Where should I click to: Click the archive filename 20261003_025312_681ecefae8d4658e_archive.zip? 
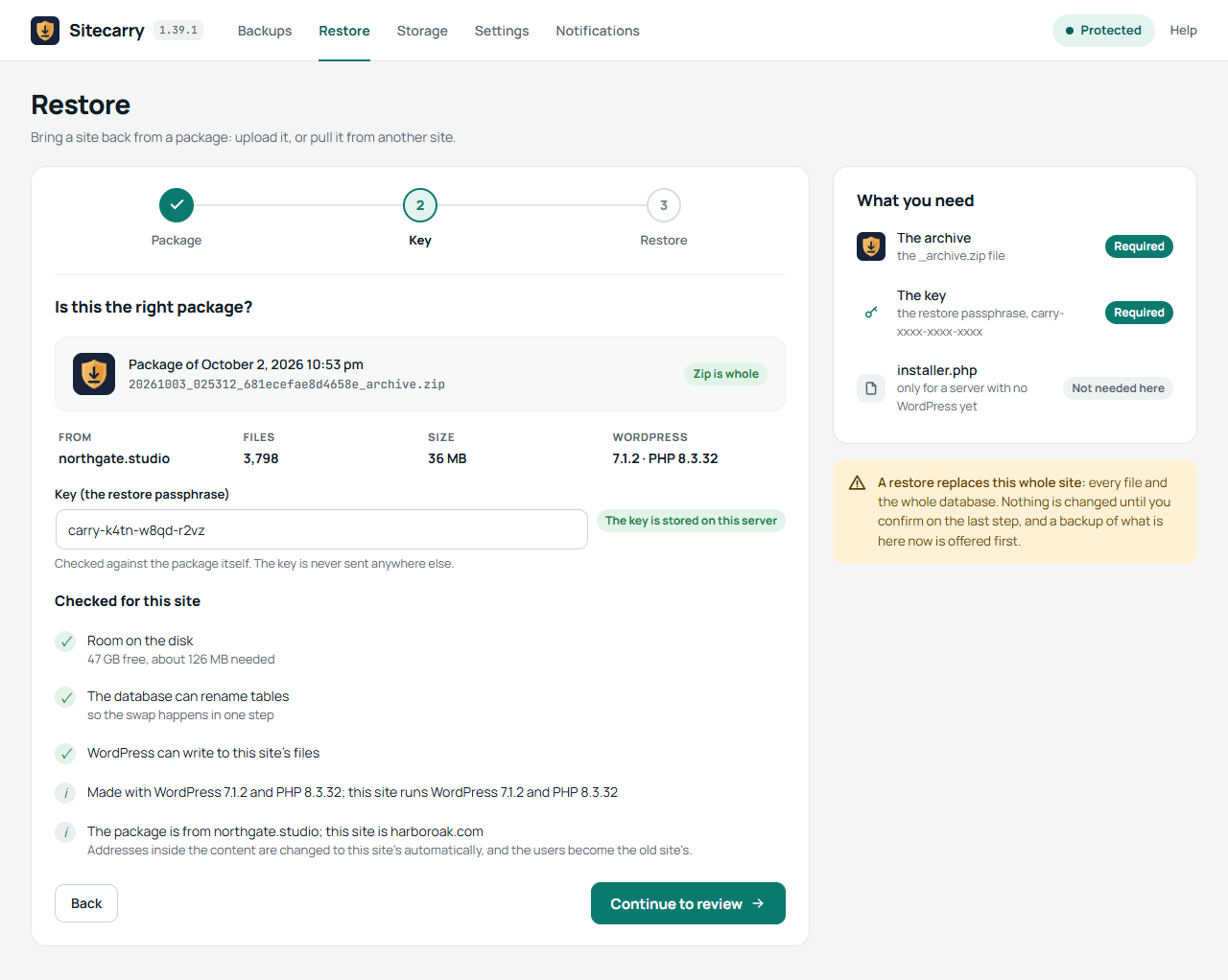[287, 385]
